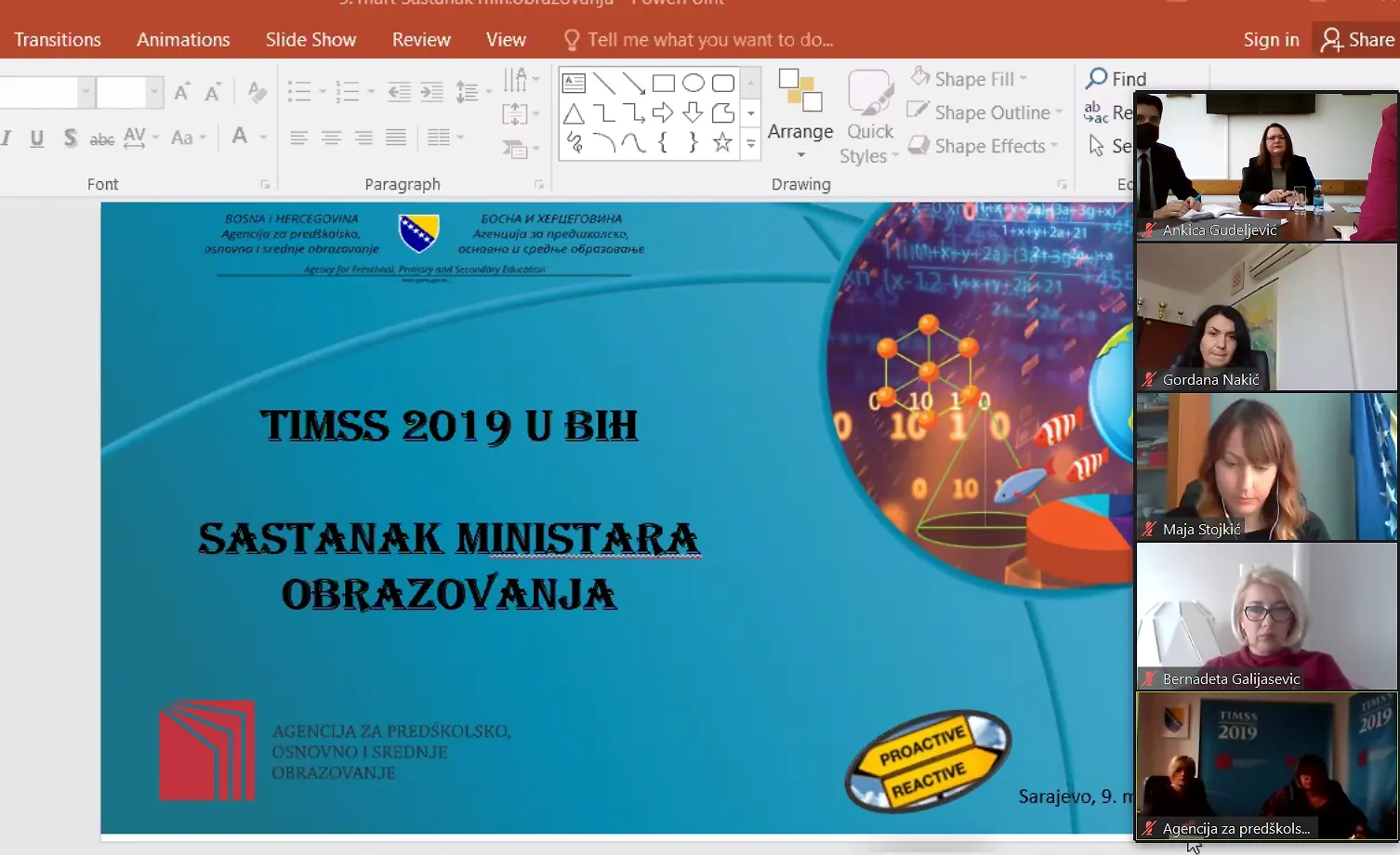Viewport: 1400px width, 855px height.
Task: Click the Clear All Formatting eraser icon
Action: pyautogui.click(x=258, y=91)
